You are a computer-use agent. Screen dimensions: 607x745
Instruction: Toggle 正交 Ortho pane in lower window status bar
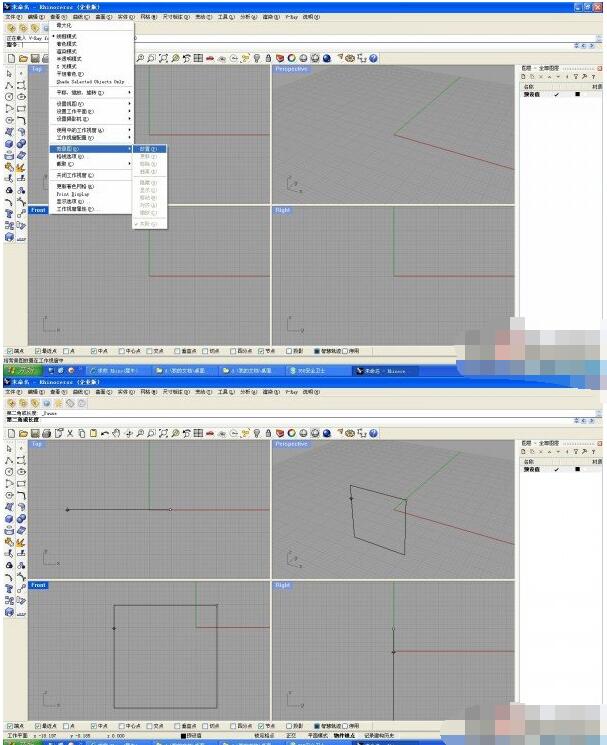pyautogui.click(x=291, y=735)
